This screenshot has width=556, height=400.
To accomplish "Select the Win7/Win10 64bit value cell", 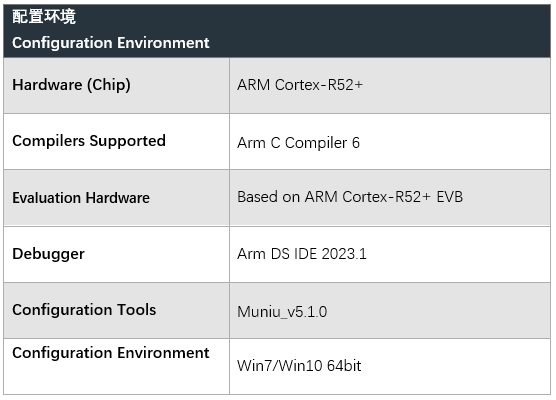I will (390, 366).
